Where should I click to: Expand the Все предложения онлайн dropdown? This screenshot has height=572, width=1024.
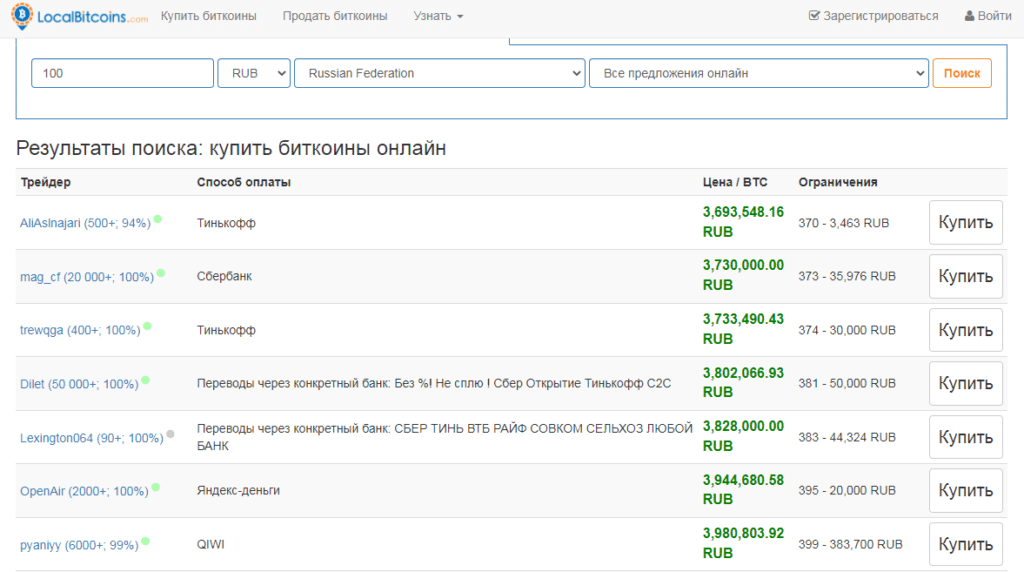point(759,73)
